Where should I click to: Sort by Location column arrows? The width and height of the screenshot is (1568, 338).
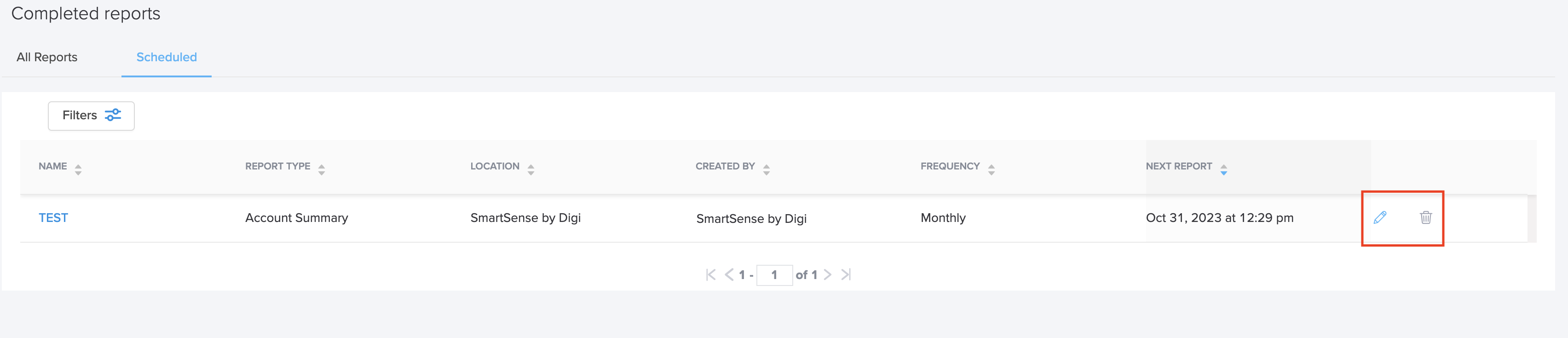(531, 169)
